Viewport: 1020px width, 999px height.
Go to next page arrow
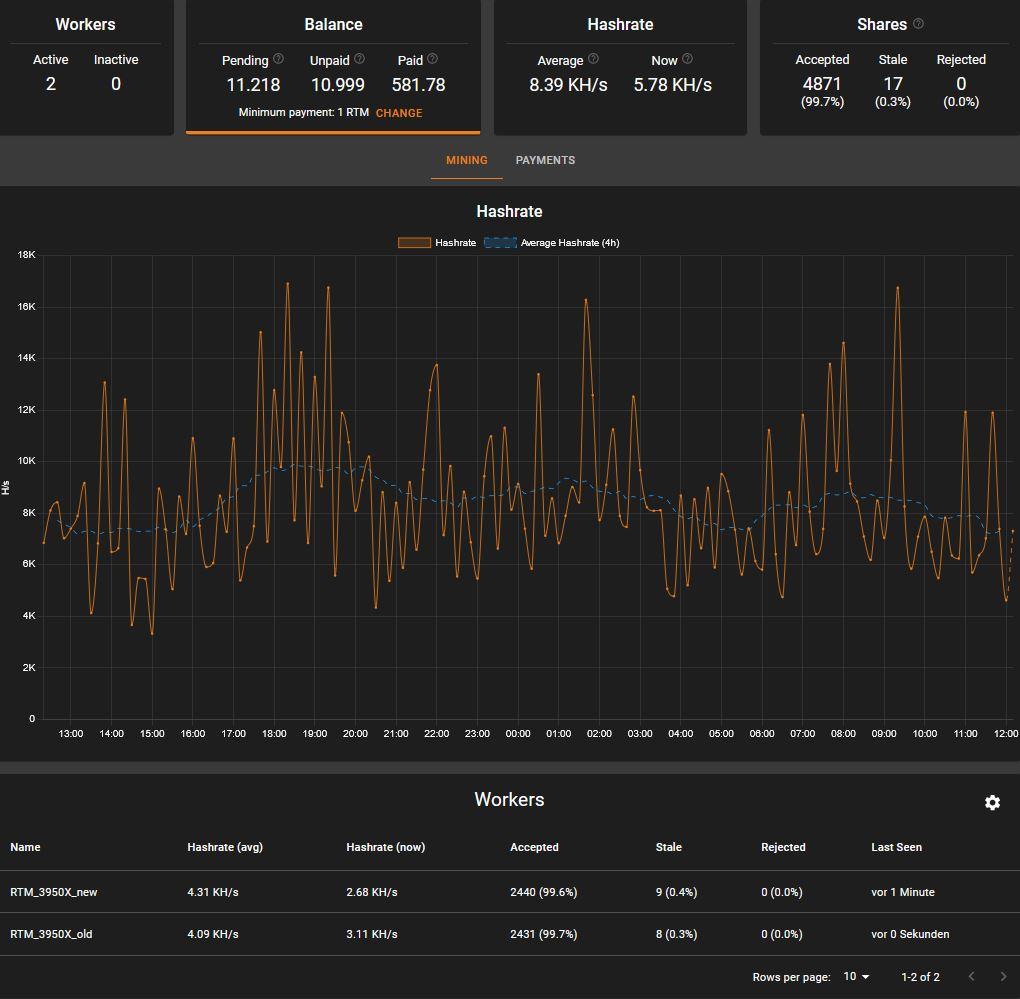pos(1002,976)
